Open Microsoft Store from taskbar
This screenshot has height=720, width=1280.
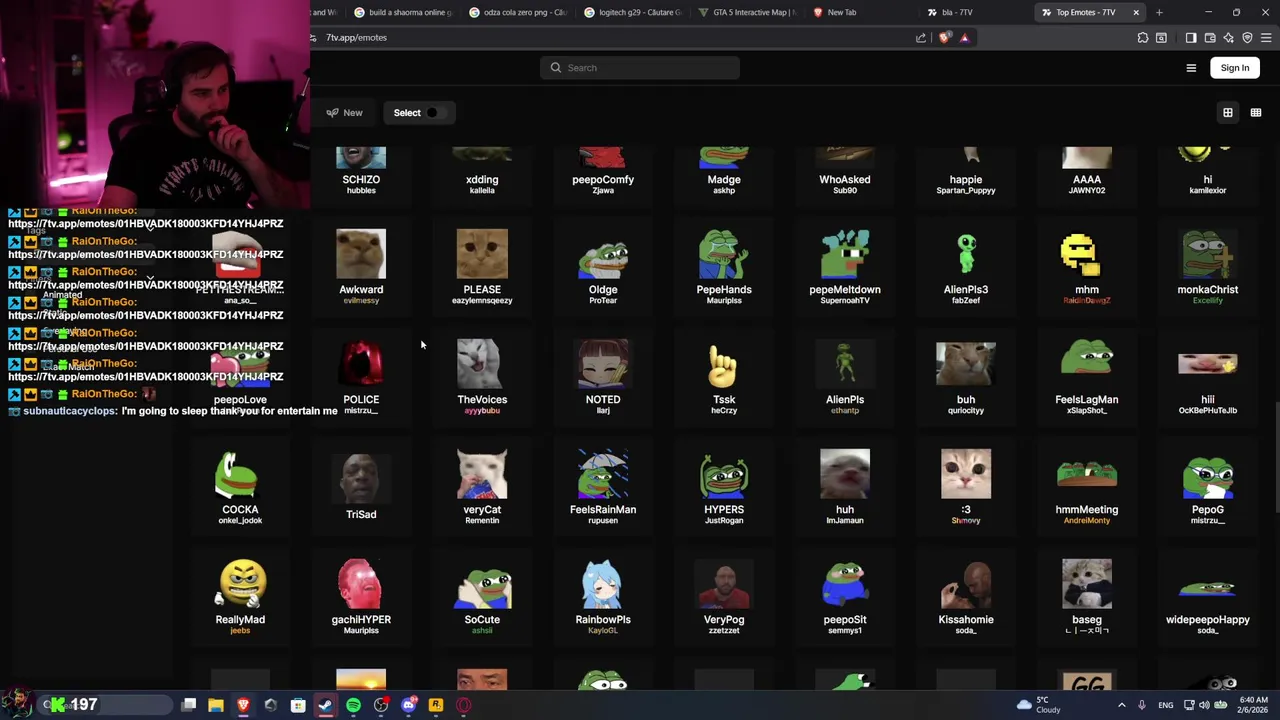click(298, 706)
